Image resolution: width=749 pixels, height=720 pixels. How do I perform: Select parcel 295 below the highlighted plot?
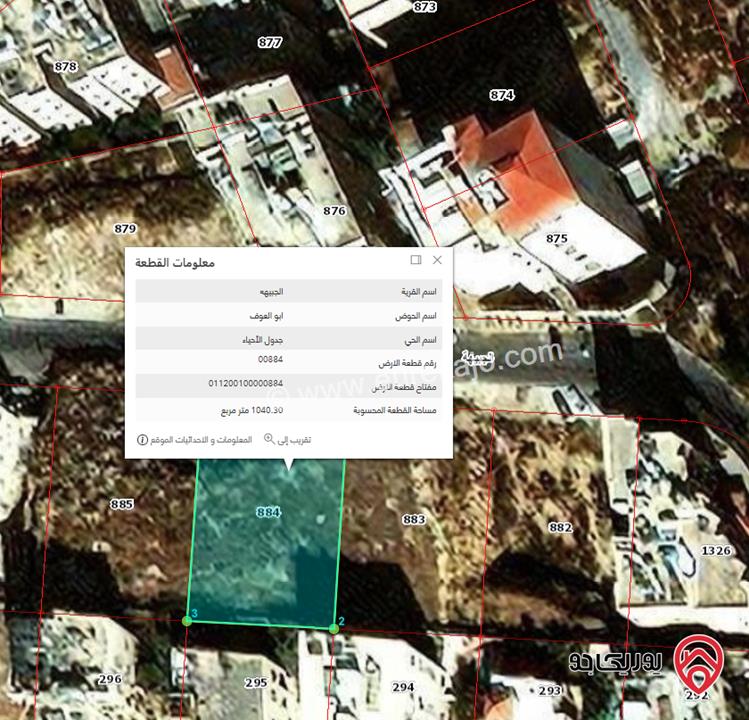(x=255, y=683)
